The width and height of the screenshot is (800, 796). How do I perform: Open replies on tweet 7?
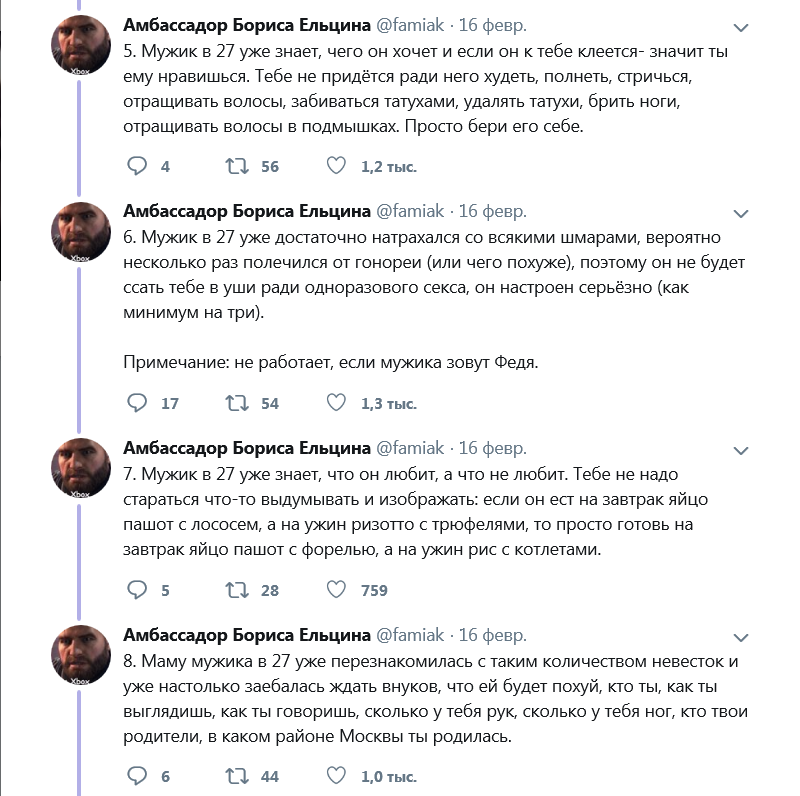138,590
